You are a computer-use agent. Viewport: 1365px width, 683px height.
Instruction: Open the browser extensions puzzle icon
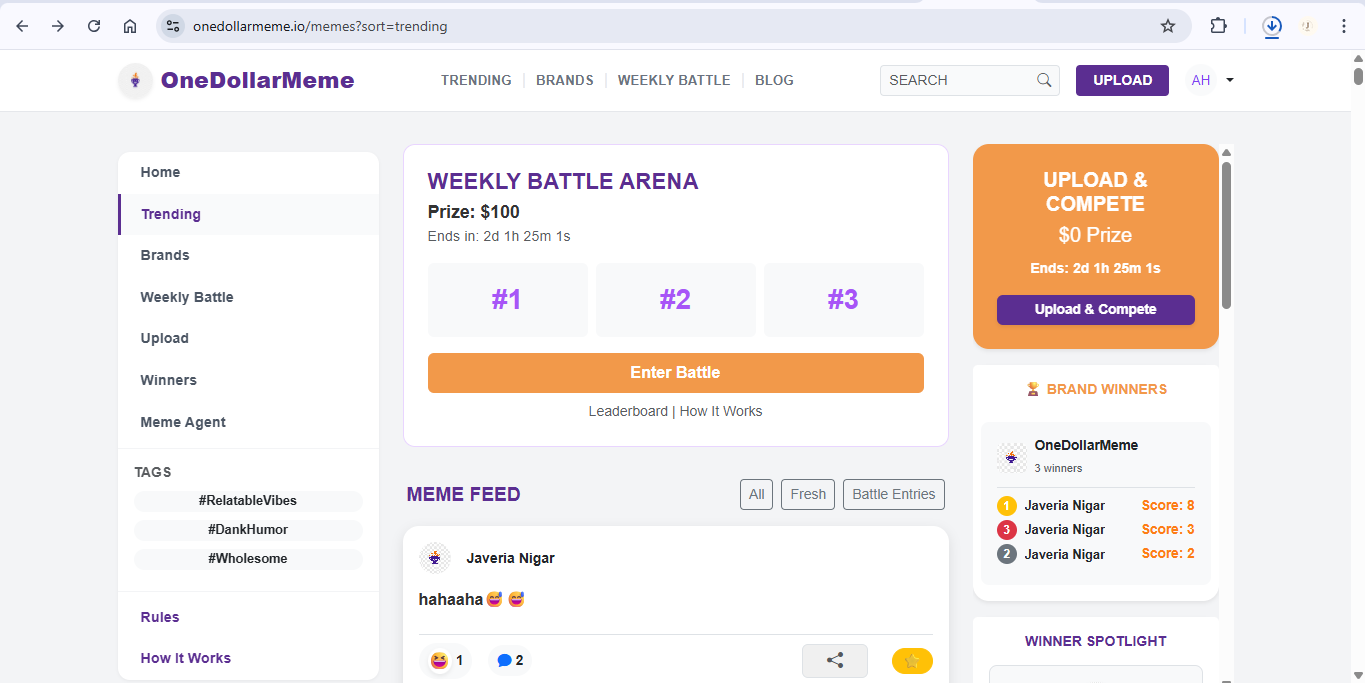pos(1218,26)
